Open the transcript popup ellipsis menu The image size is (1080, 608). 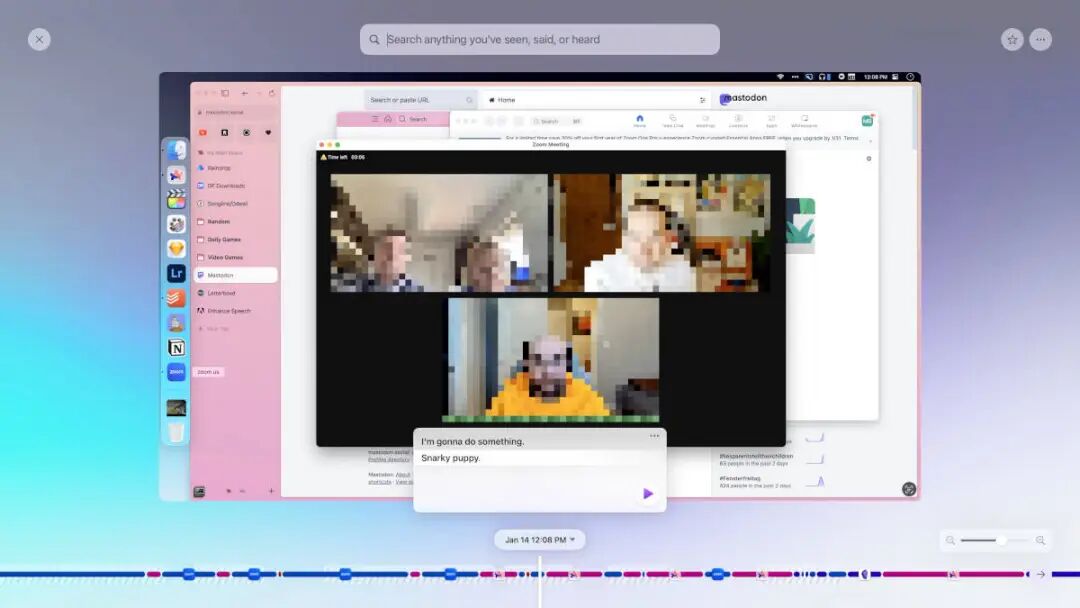click(654, 435)
